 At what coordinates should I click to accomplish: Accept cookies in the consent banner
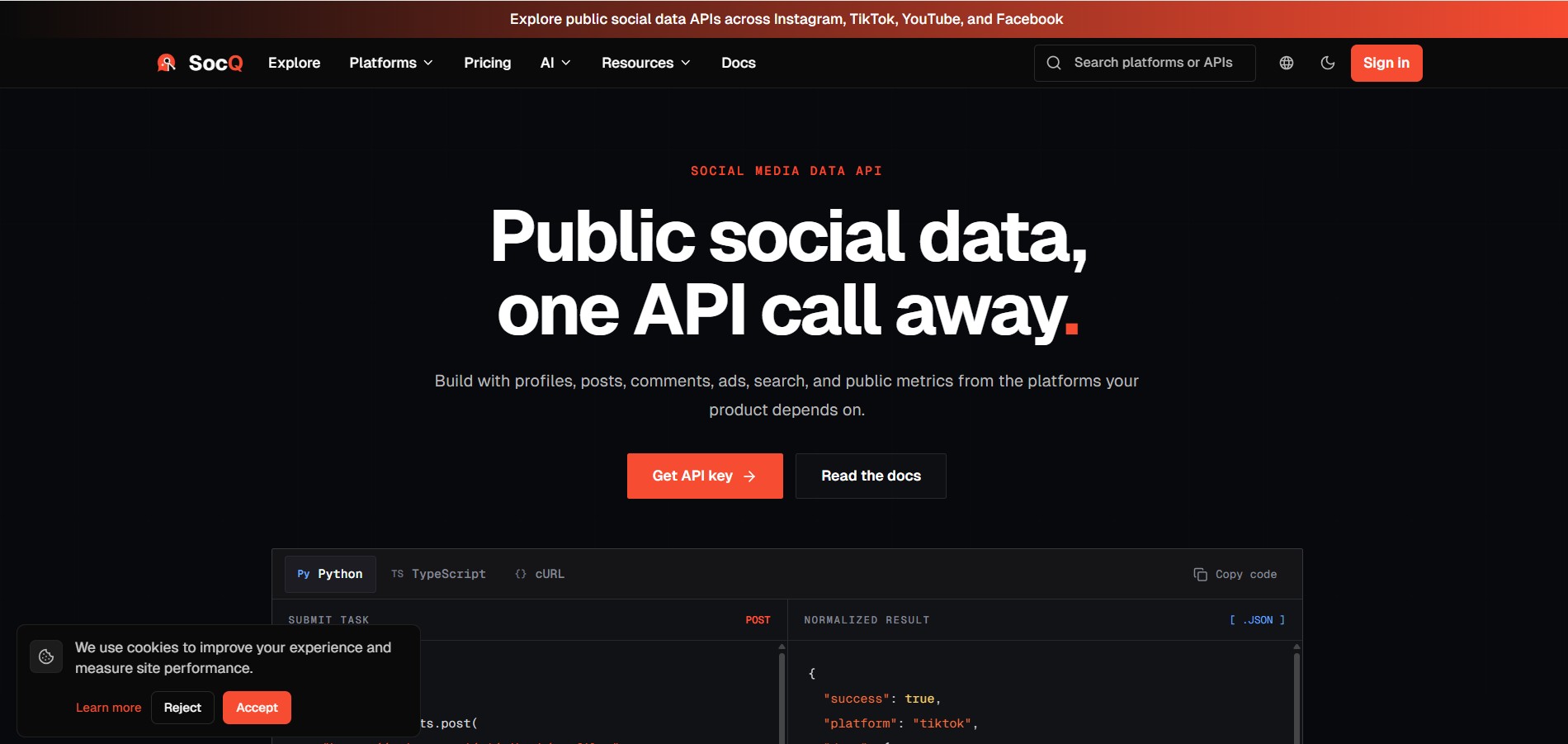point(257,708)
